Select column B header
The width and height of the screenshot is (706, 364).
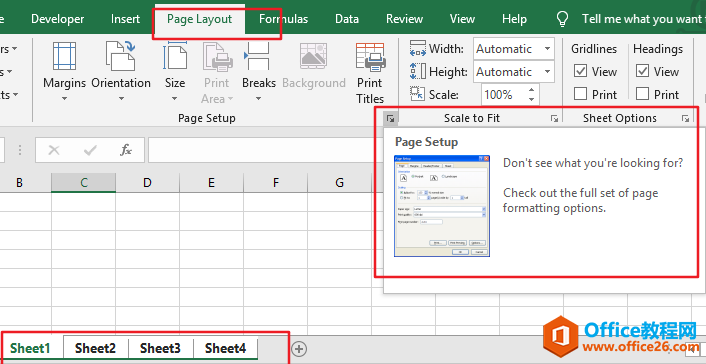coord(19,182)
